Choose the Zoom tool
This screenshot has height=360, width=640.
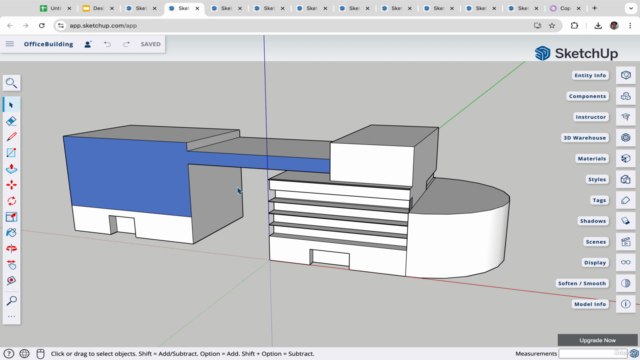click(x=11, y=301)
